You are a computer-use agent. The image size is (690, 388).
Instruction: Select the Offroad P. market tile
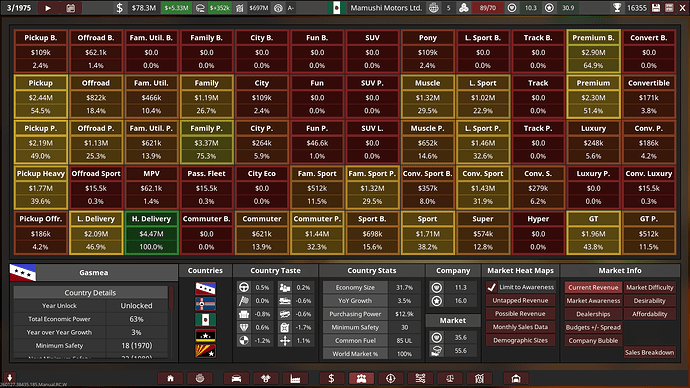[x=96, y=142]
